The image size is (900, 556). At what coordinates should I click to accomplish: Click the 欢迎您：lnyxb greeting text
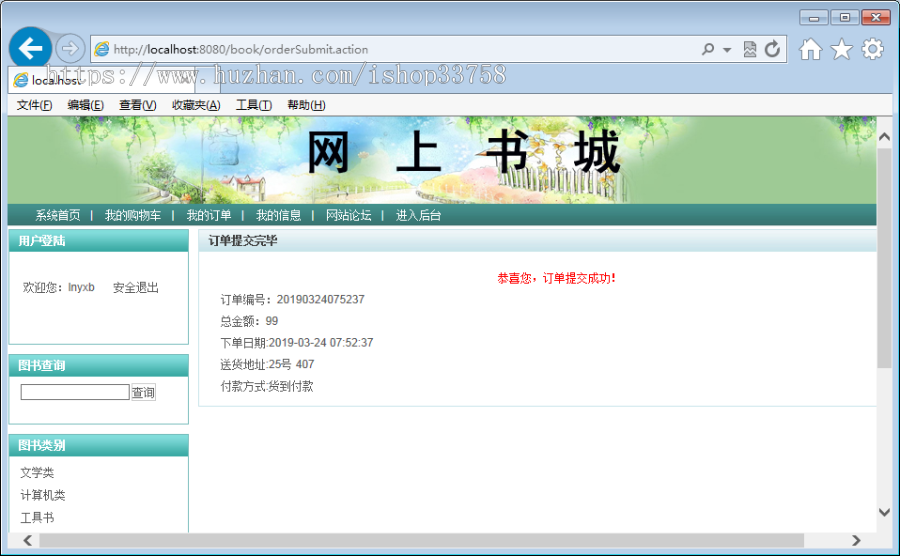[59, 287]
